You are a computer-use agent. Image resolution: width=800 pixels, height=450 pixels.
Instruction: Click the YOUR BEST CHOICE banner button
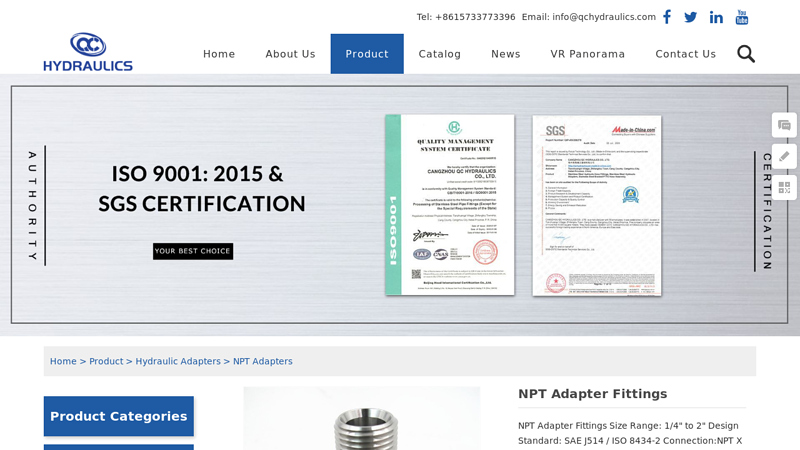pos(193,251)
